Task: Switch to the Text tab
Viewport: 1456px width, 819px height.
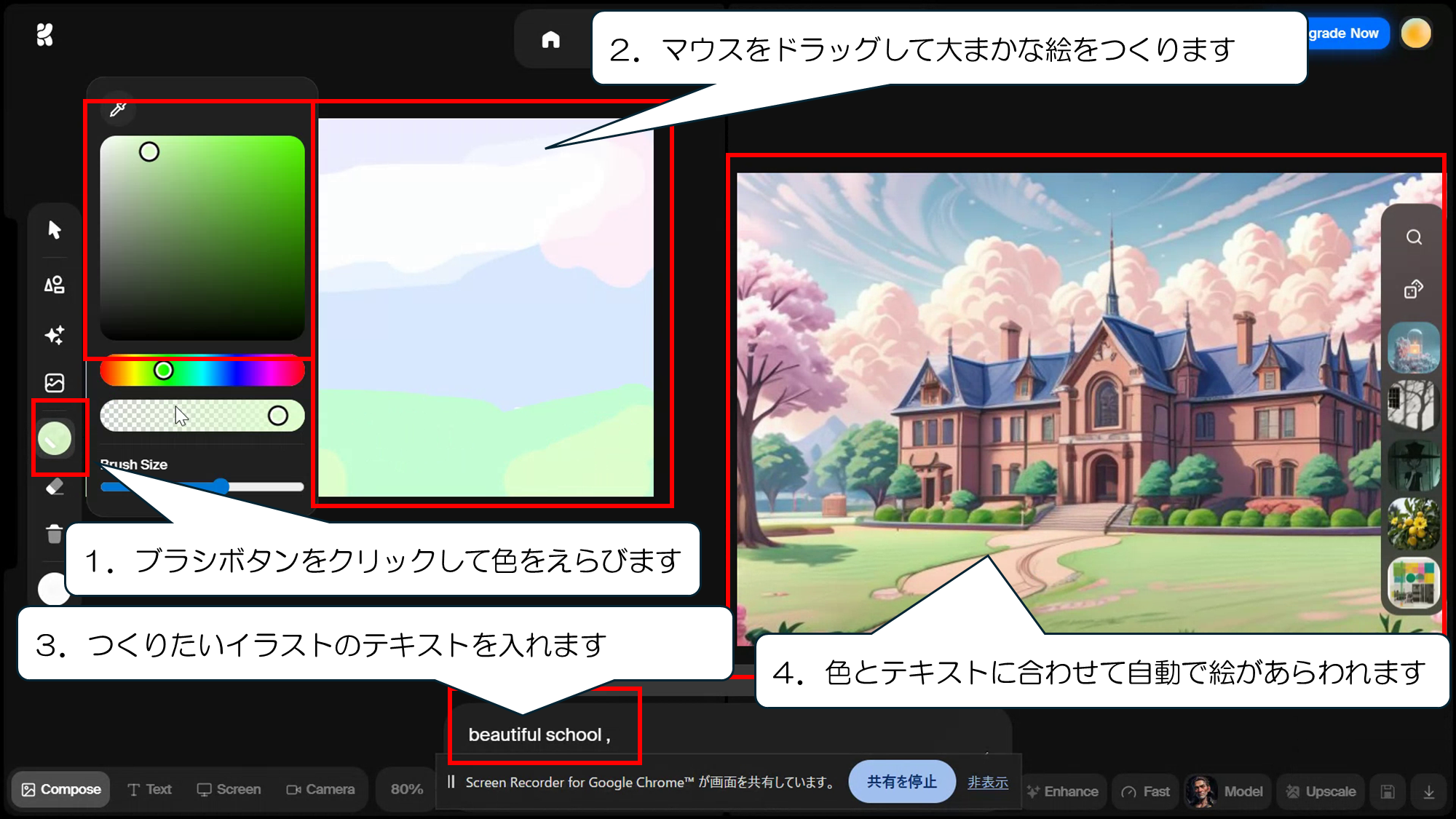Action: tap(149, 789)
